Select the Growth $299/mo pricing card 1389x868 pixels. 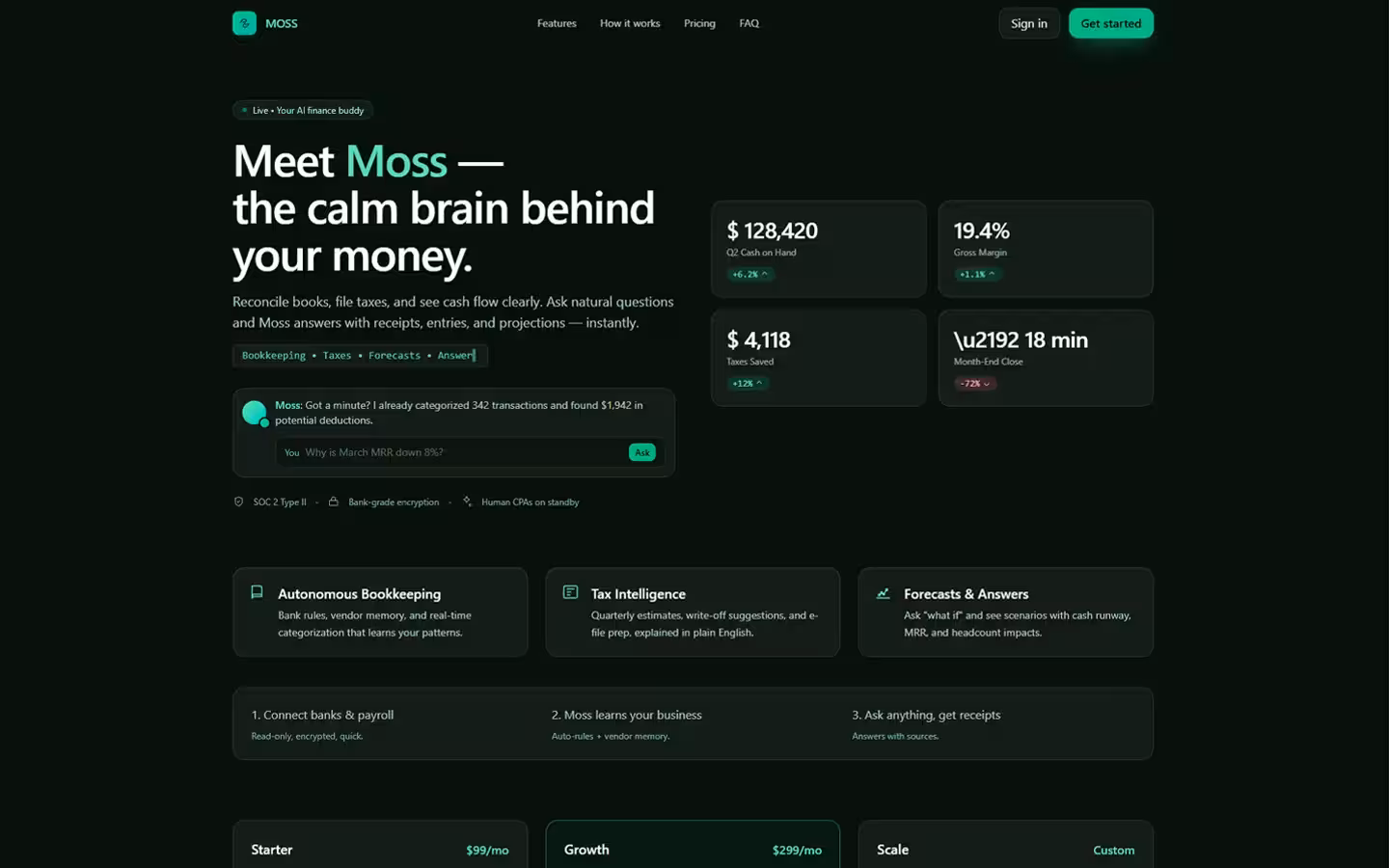tap(693, 845)
